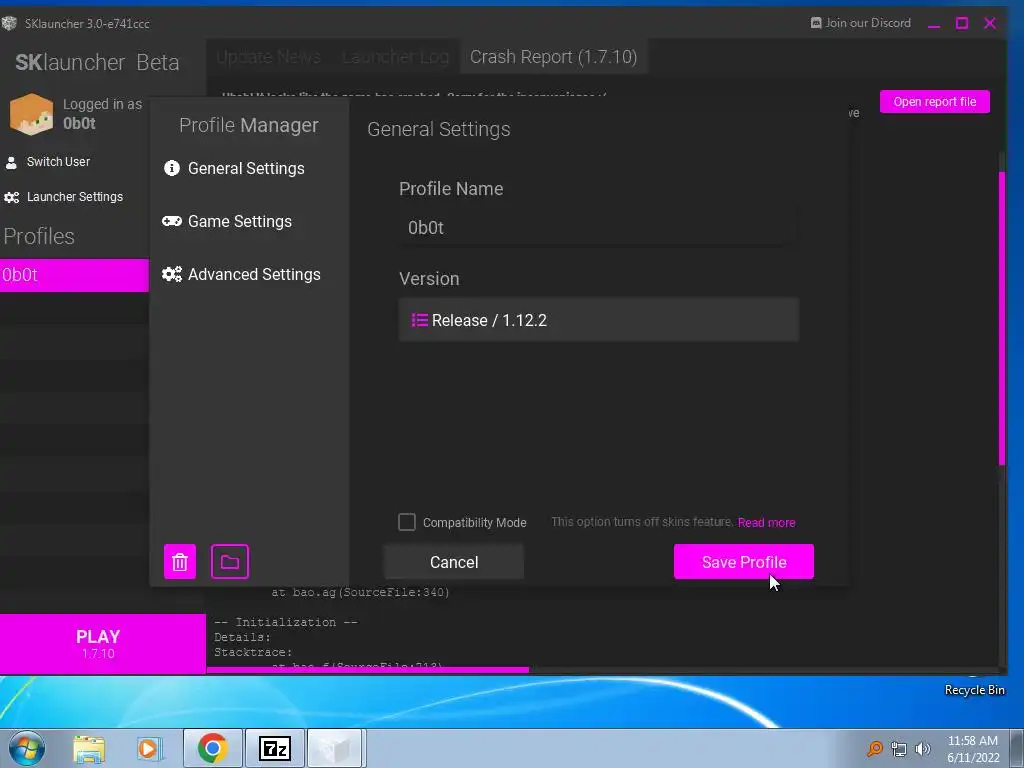Click the Discord logo icon

pos(816,23)
